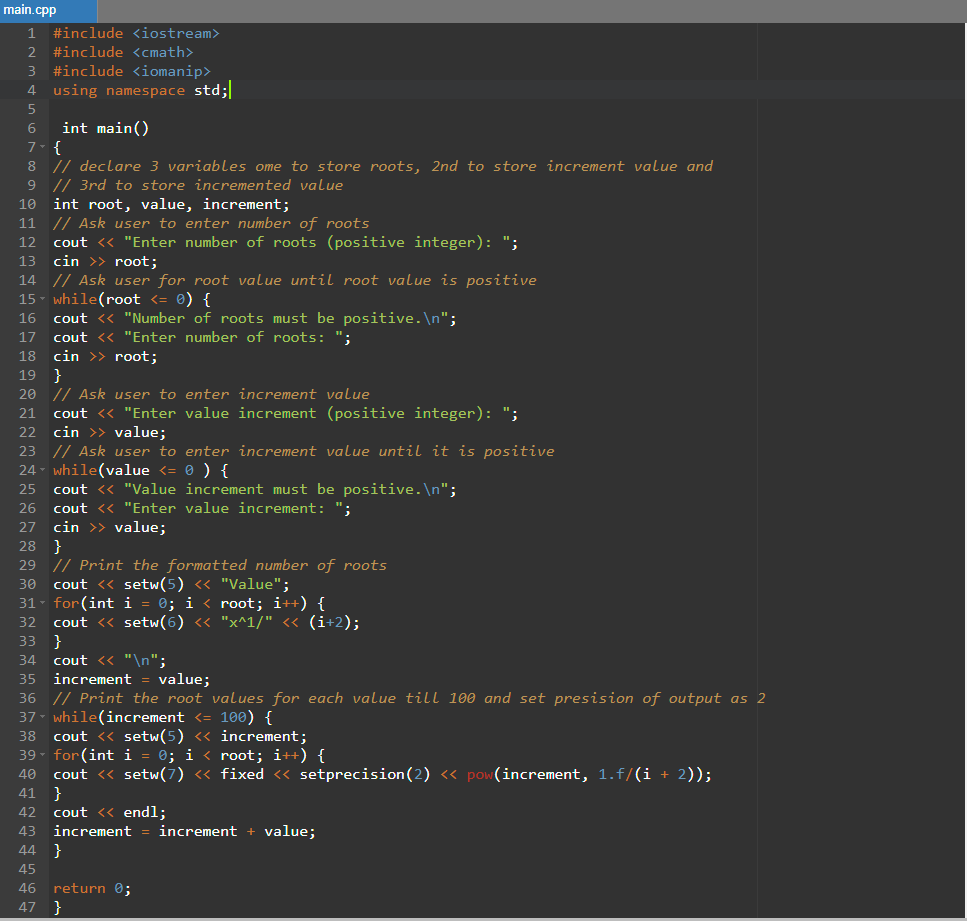This screenshot has height=921, width=967.
Task: Fold the while(increment <= 100) block at line 37
Action: [x=43, y=717]
